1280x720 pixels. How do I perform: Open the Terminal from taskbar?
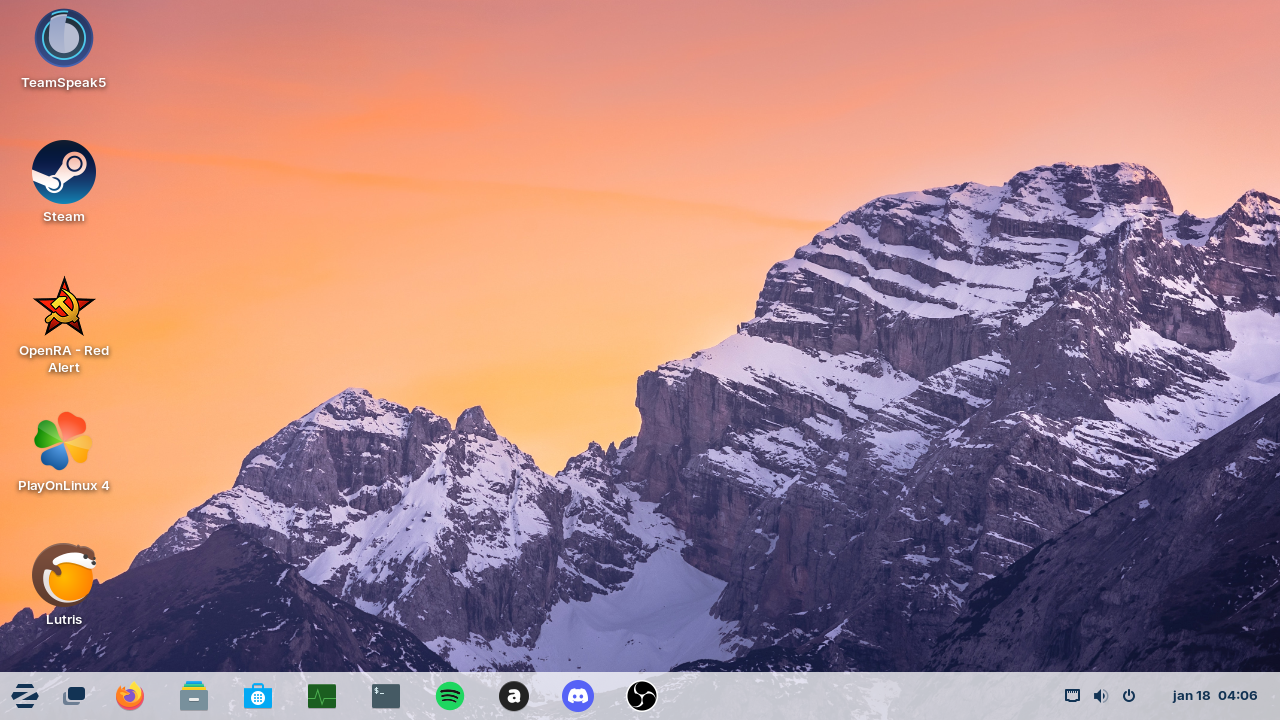pyautogui.click(x=386, y=696)
